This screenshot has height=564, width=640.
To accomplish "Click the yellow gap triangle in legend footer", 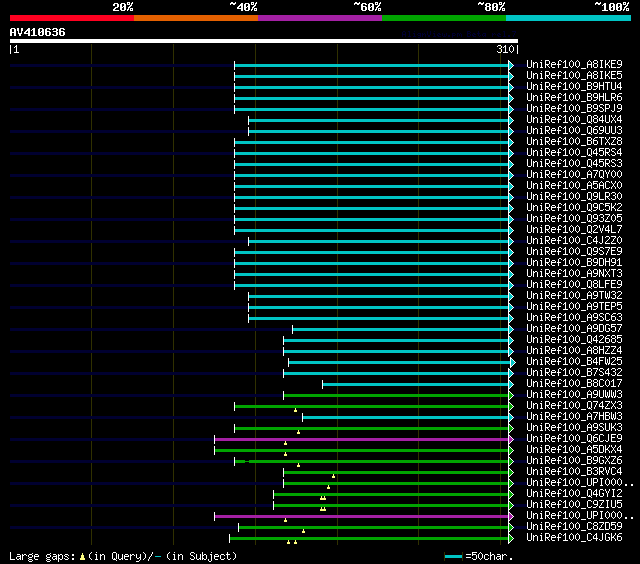I will [82, 557].
